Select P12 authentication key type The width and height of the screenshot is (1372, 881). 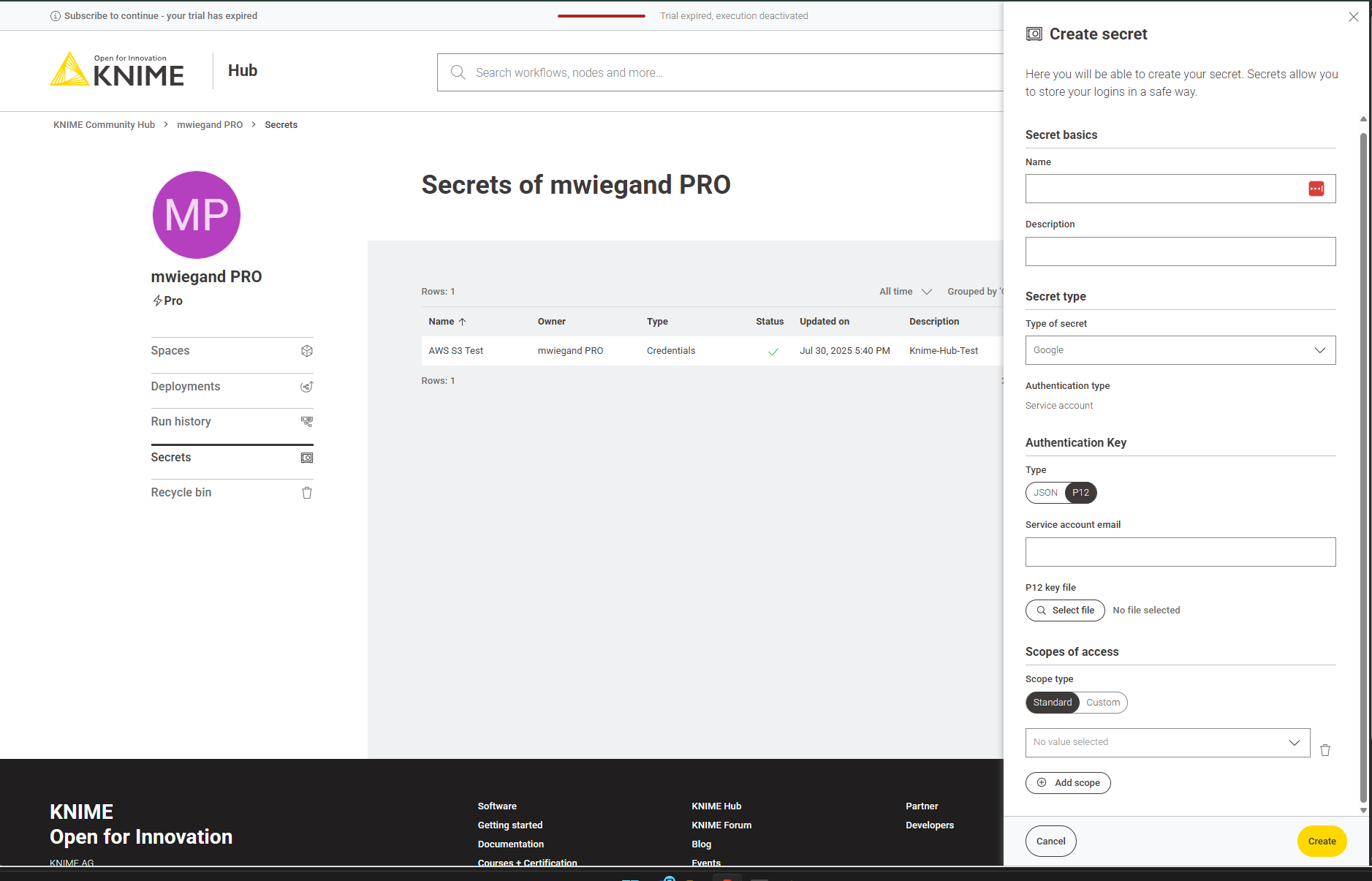click(x=1080, y=493)
